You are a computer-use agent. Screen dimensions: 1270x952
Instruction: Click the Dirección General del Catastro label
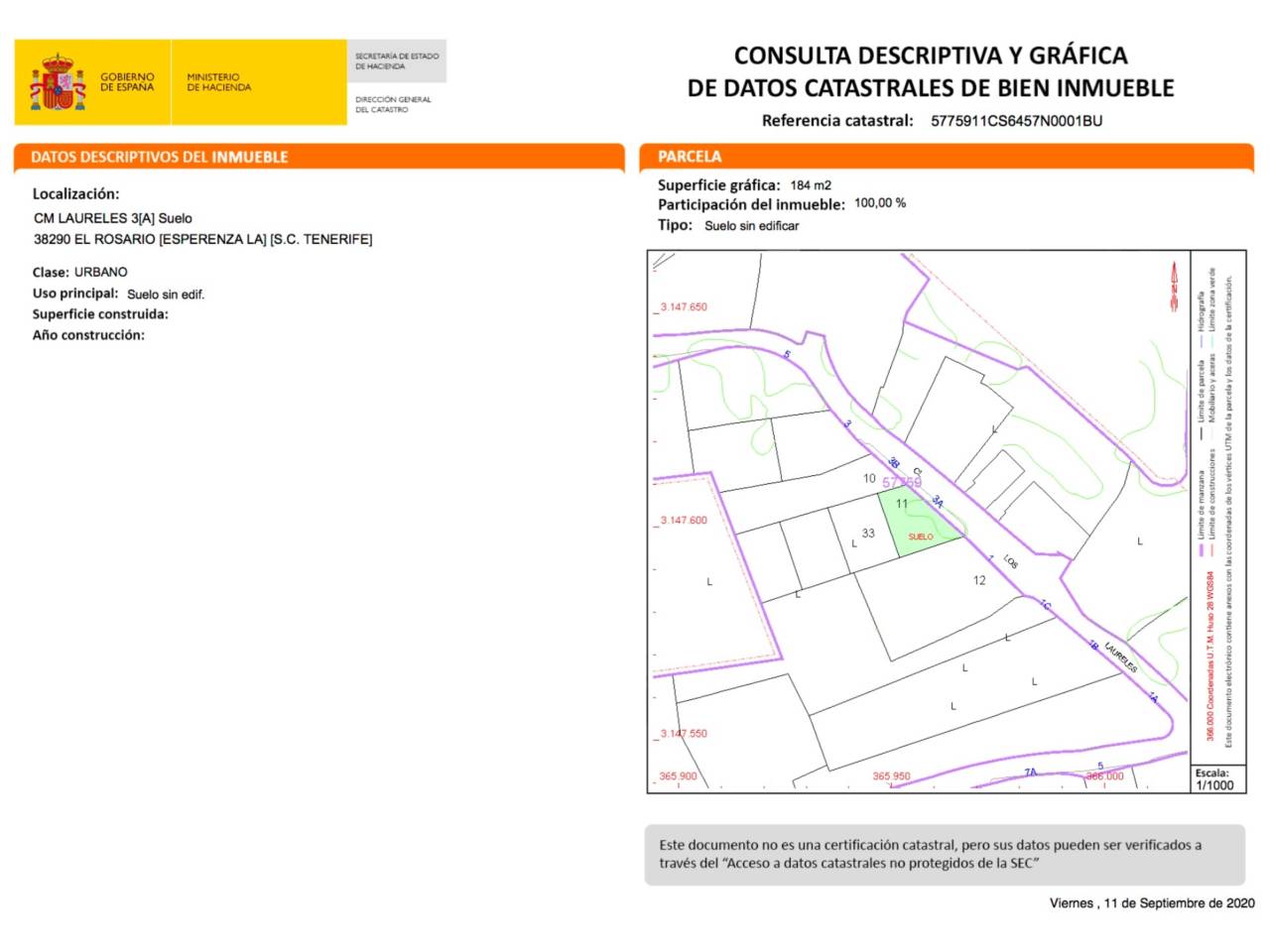coord(393,104)
